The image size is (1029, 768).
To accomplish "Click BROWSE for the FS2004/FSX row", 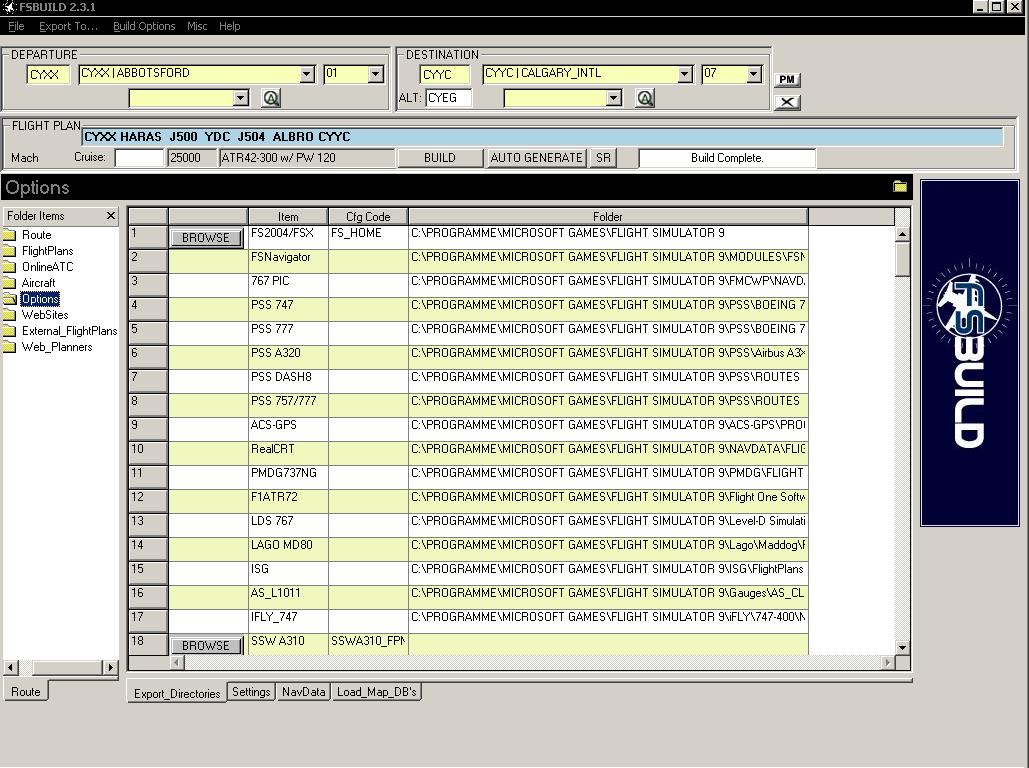I will click(206, 238).
